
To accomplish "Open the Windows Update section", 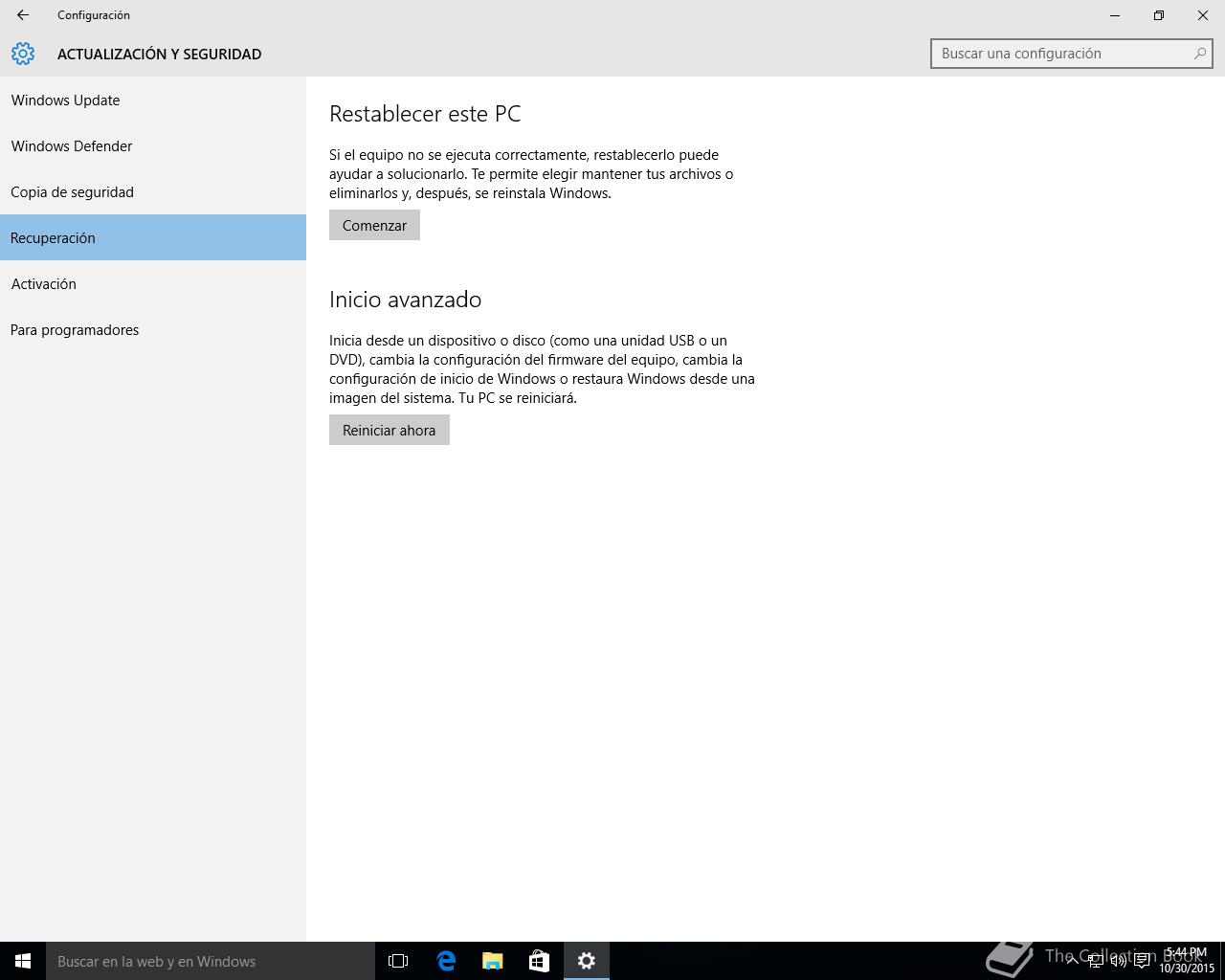I will tap(153, 100).
